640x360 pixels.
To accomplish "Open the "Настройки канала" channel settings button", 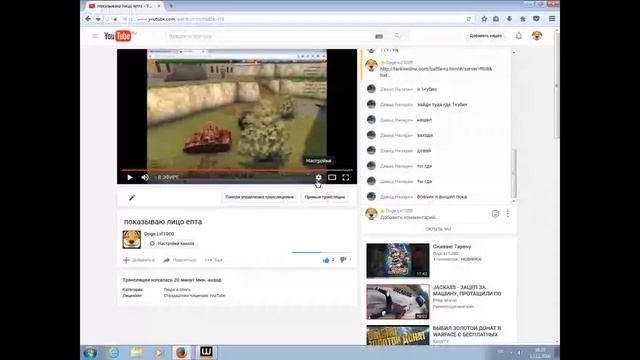I will [172, 243].
